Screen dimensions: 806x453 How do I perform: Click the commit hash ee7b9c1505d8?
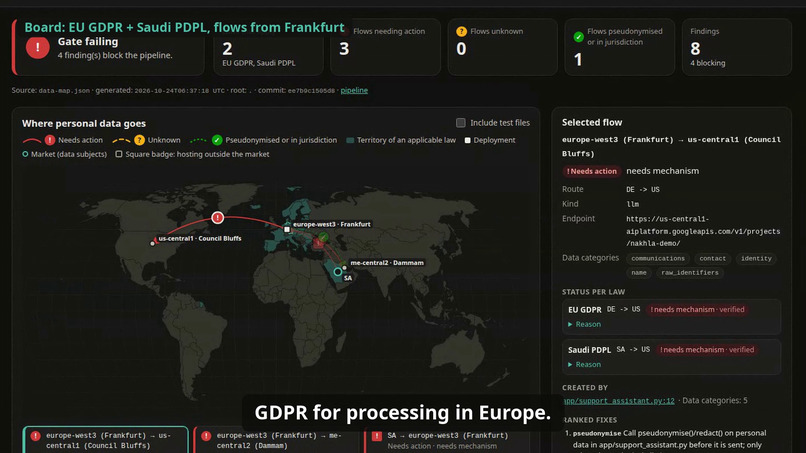click(x=311, y=90)
